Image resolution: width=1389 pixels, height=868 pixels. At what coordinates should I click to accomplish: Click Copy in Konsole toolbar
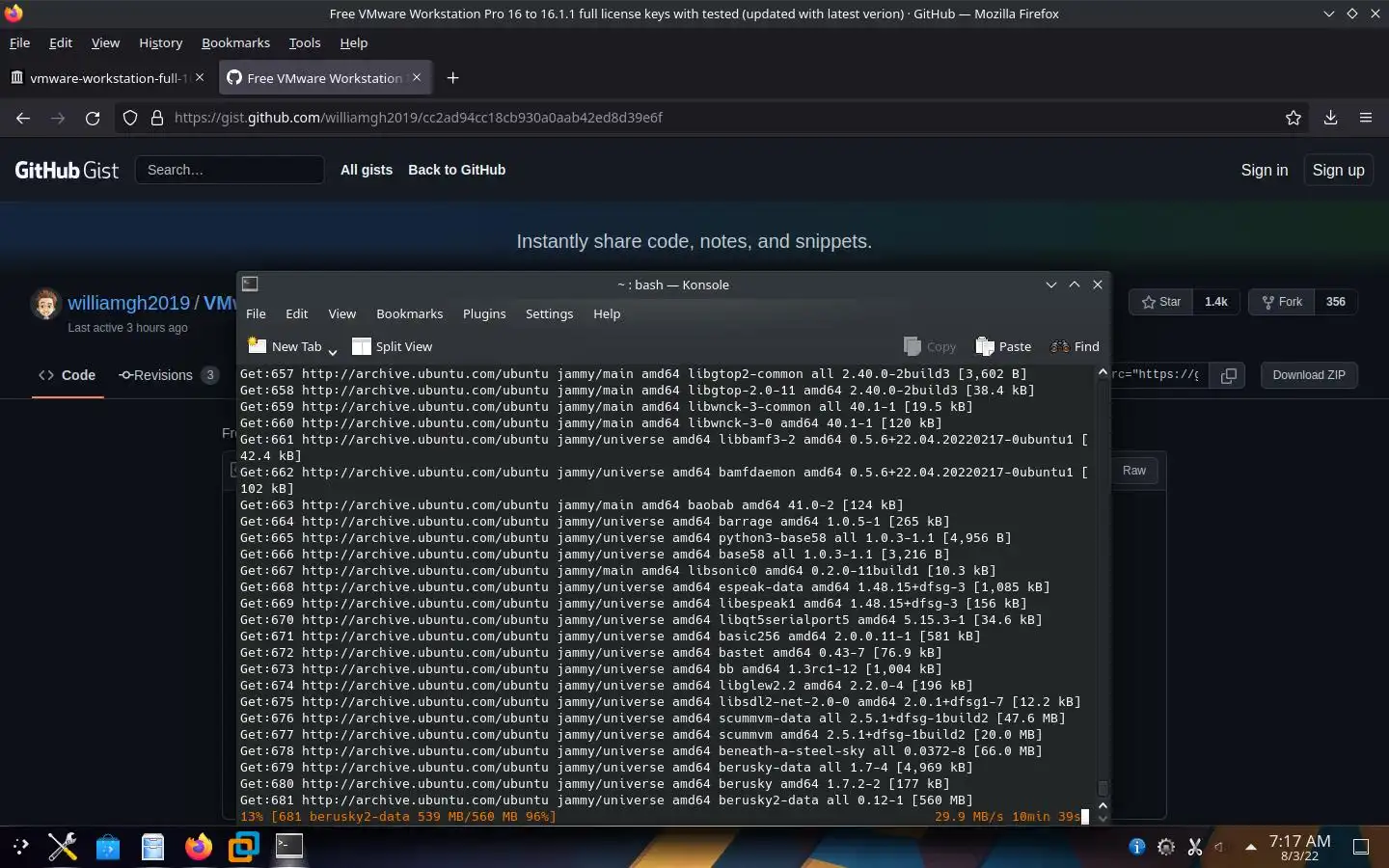930,346
